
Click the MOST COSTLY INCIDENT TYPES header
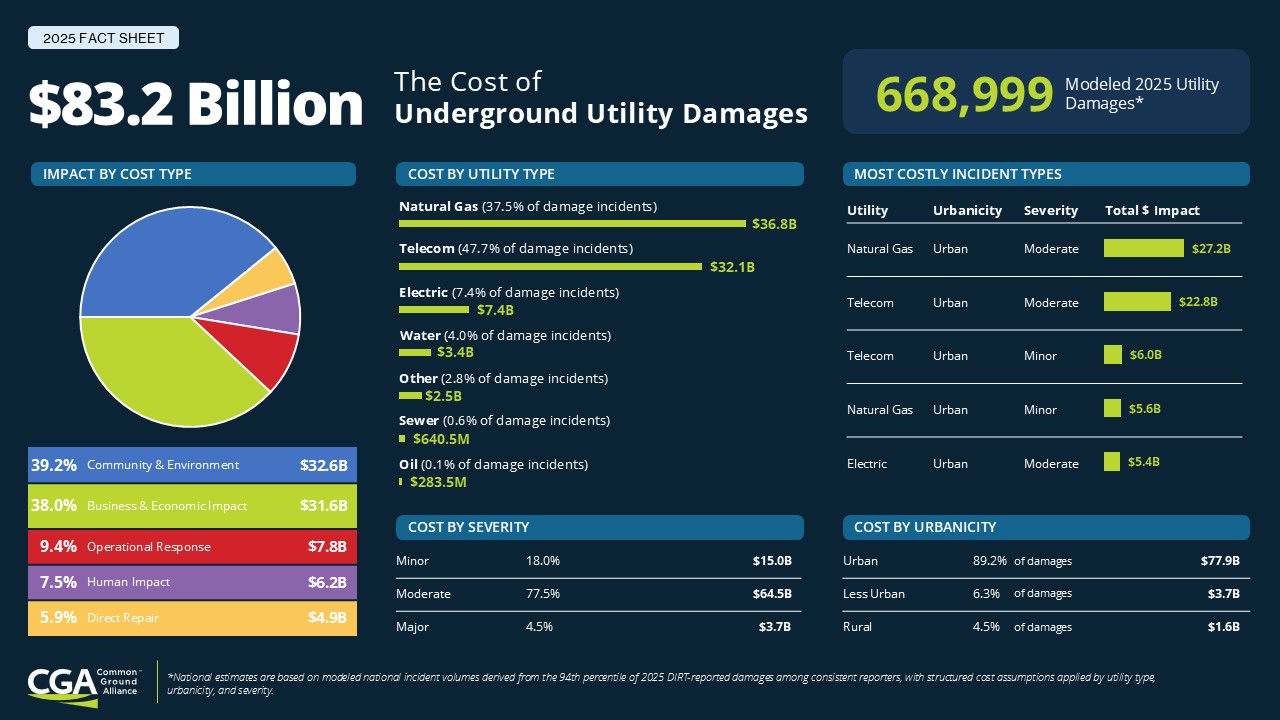[x=1046, y=174]
